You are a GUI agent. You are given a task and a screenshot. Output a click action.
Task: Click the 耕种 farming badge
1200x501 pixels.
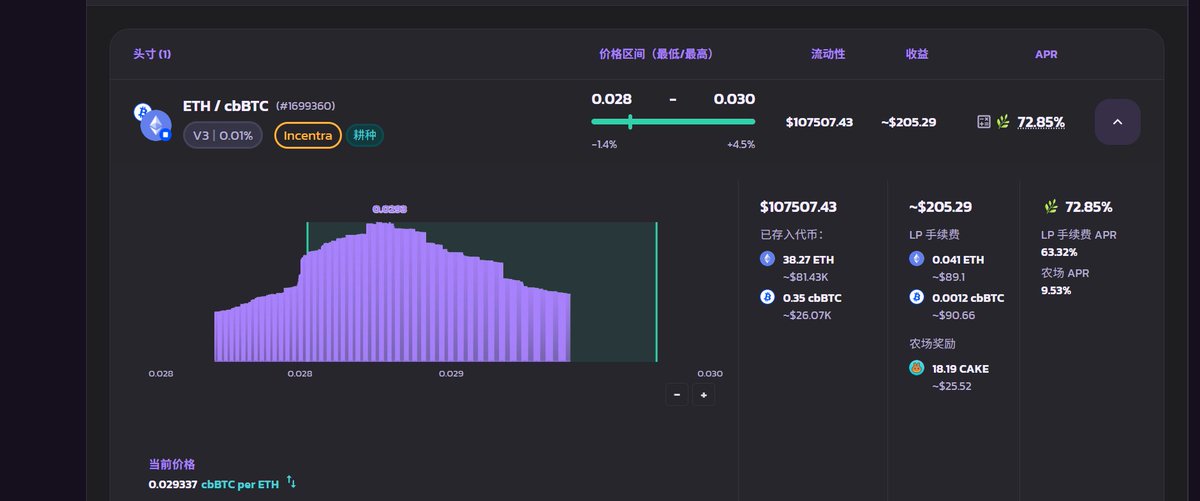pyautogui.click(x=365, y=135)
